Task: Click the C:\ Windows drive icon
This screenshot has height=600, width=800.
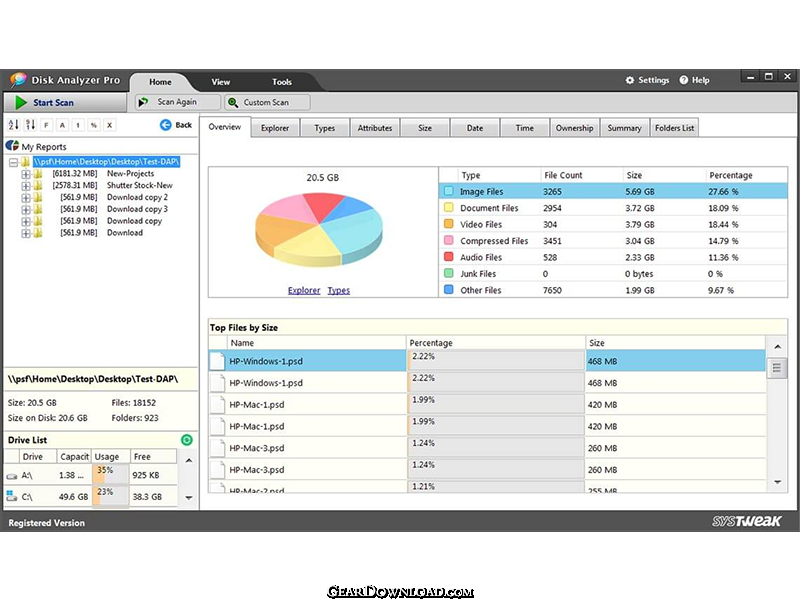Action: click(12, 495)
